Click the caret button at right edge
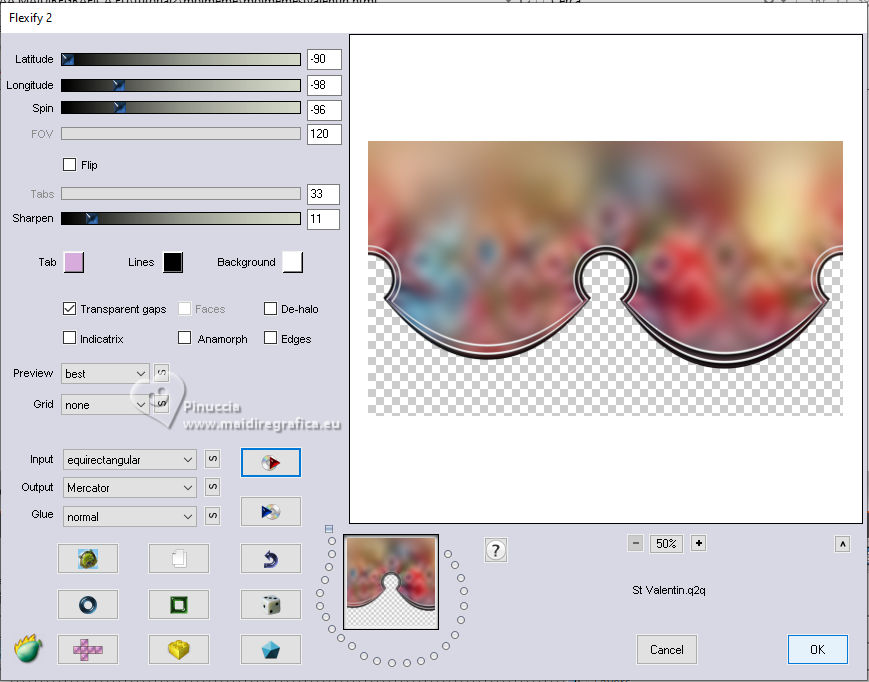 coord(842,544)
